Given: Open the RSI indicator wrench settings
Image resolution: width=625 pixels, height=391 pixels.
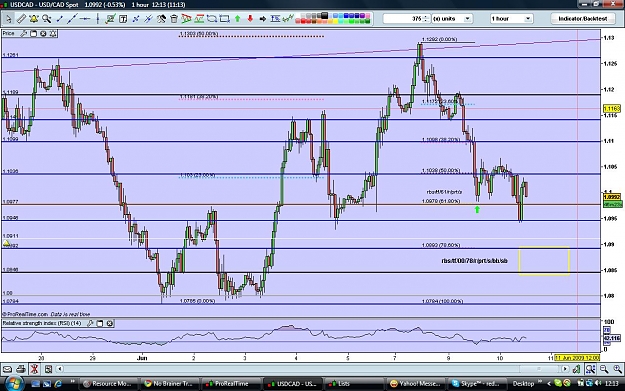Looking at the screenshot, I should coord(90,323).
